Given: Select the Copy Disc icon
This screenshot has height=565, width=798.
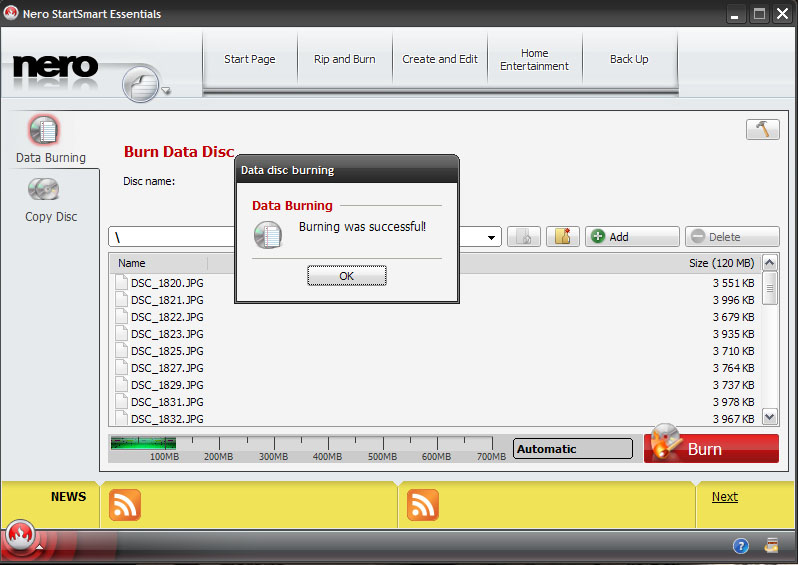Looking at the screenshot, I should point(44,189).
